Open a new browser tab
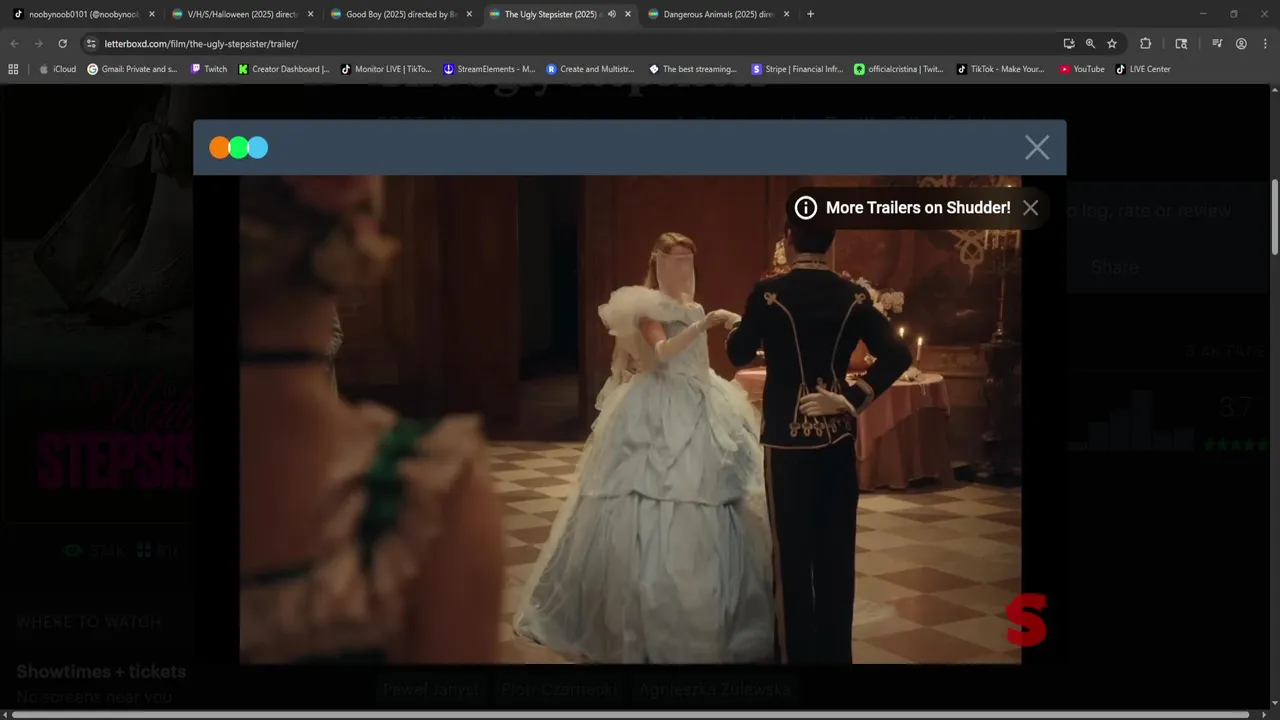The image size is (1280, 720). point(810,14)
